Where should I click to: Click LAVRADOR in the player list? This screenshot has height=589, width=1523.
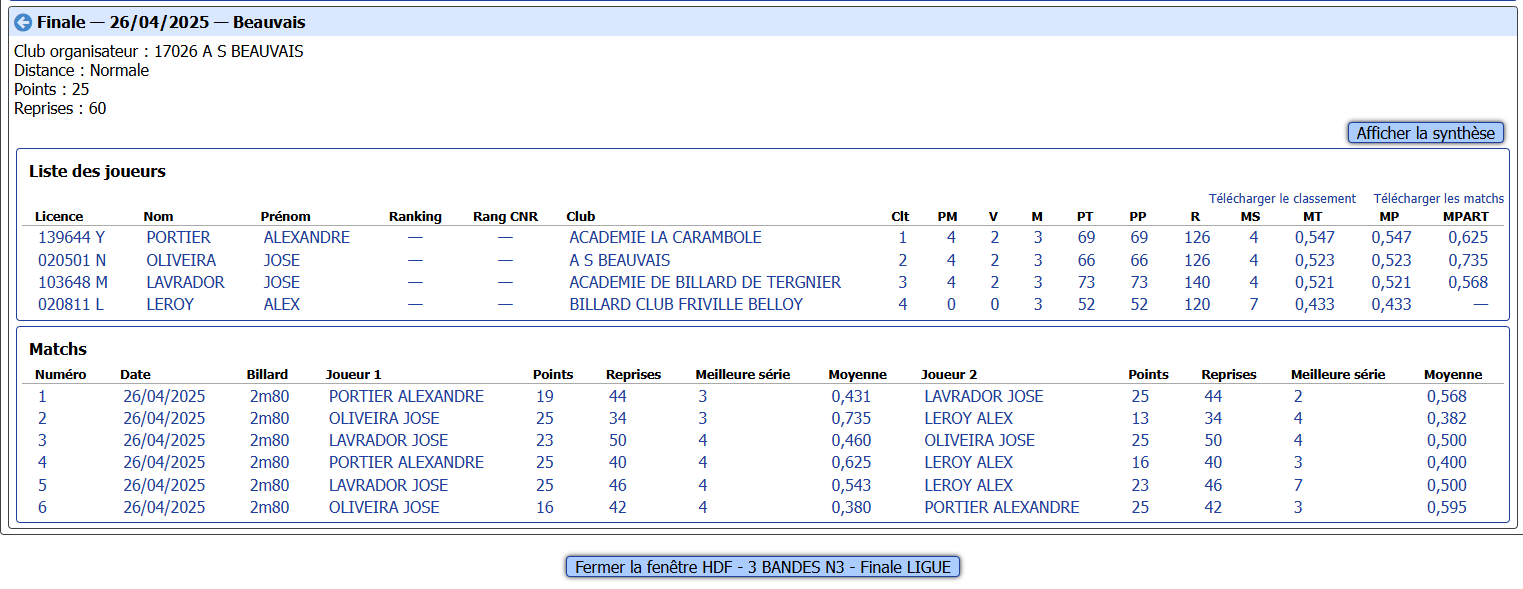point(185,282)
